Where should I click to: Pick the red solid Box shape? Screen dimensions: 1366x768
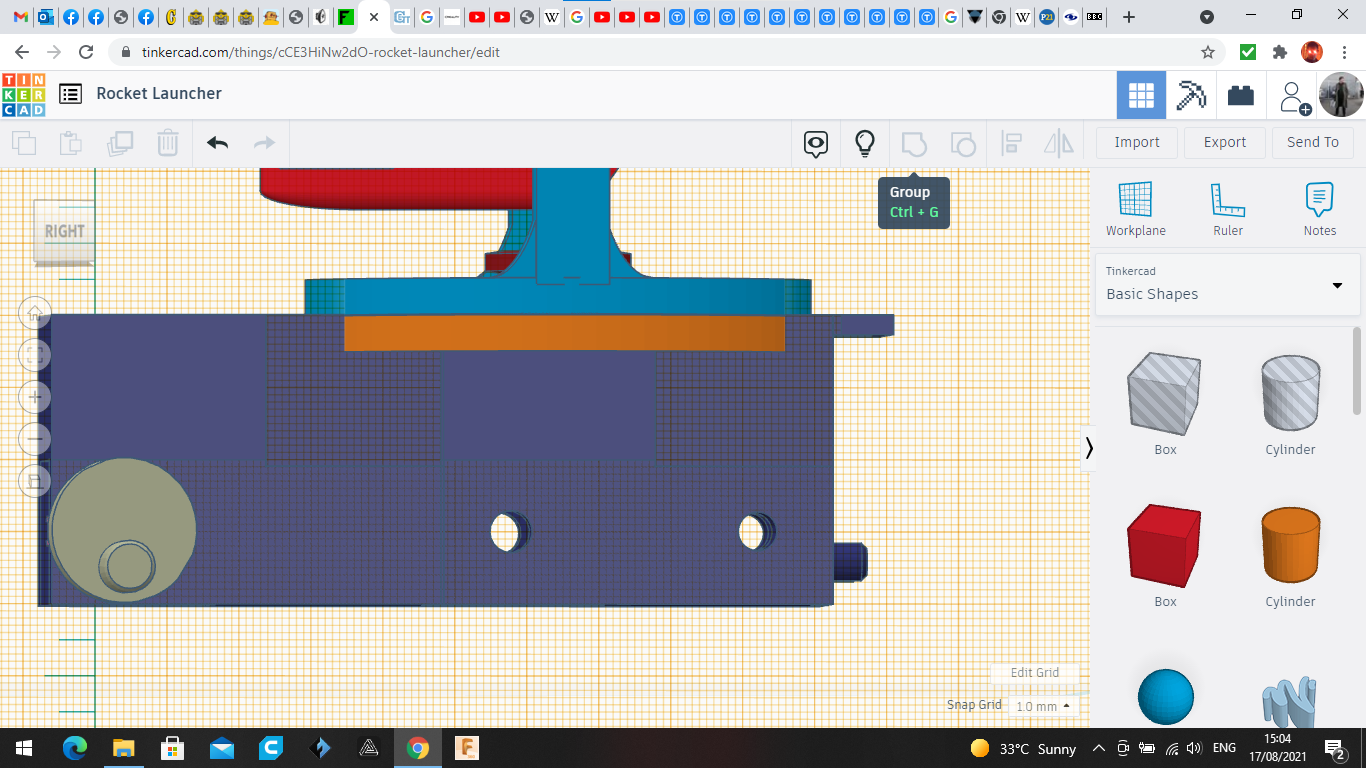coord(1165,545)
